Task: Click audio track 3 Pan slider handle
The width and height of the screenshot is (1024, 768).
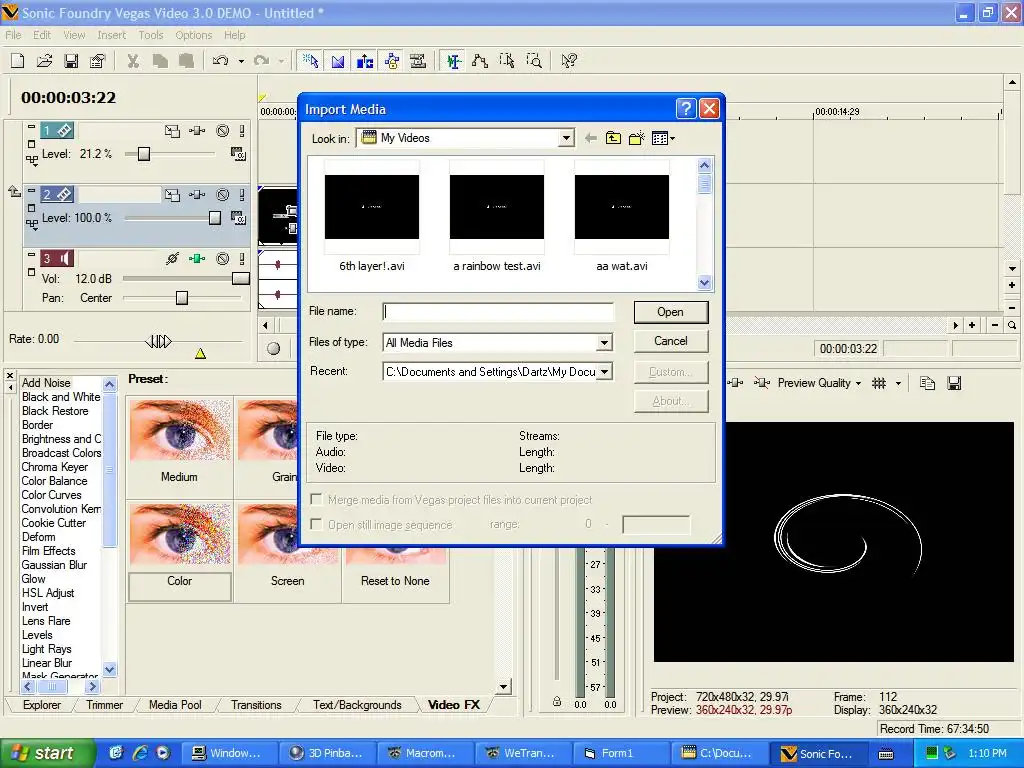Action: (x=182, y=298)
